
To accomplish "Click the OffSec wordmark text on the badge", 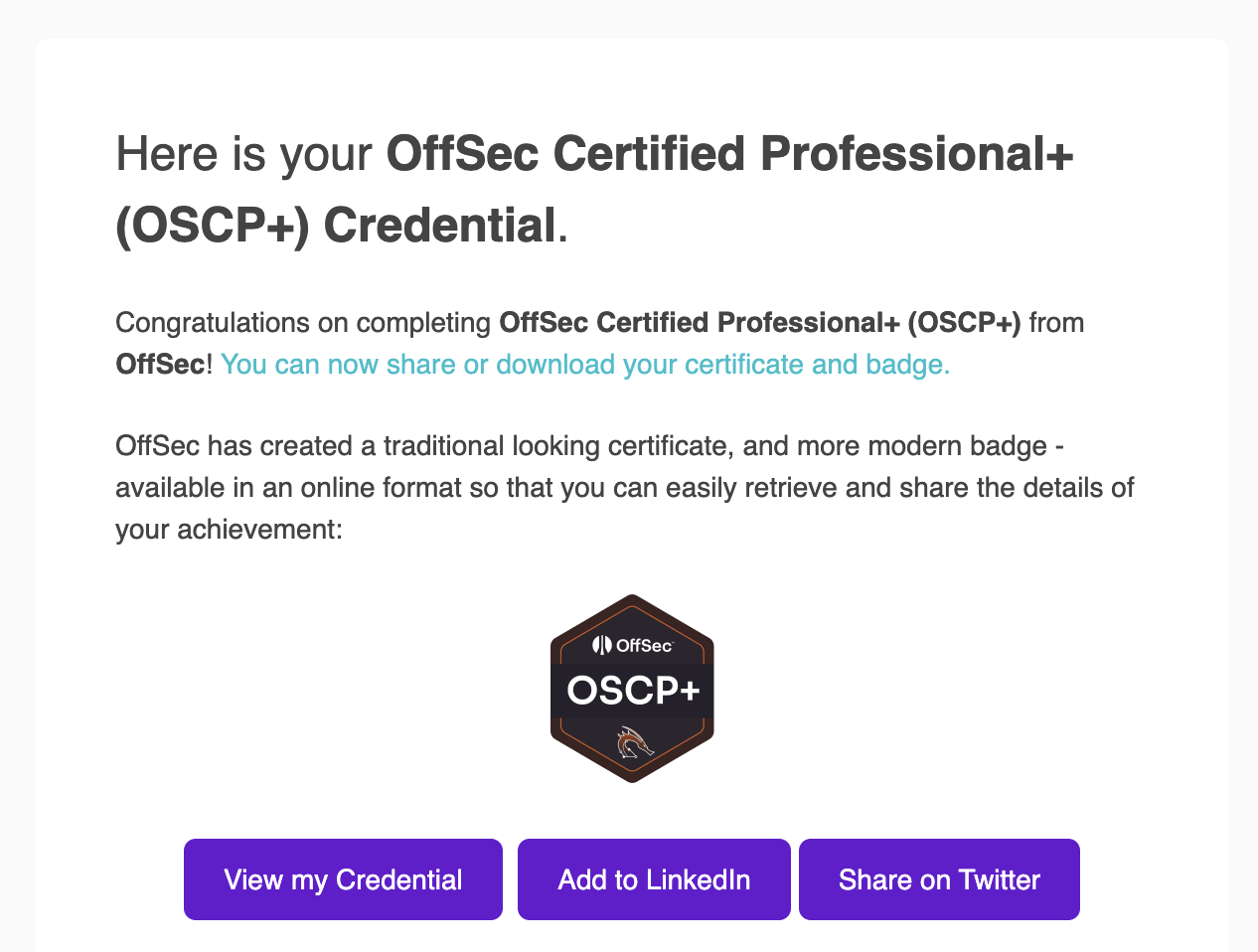I will [x=644, y=646].
